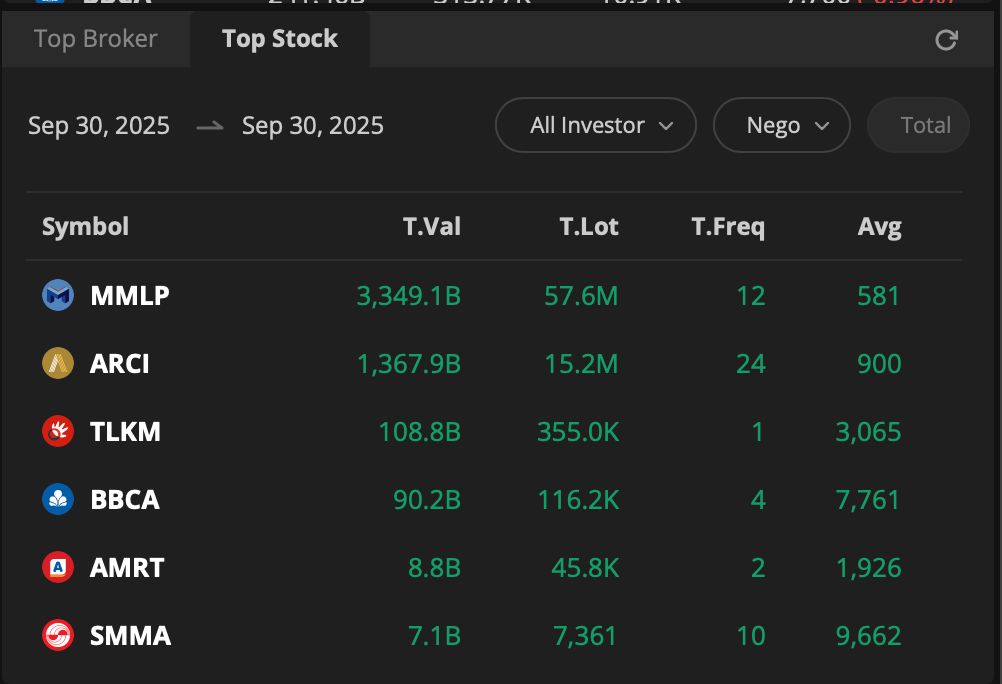Click the TLKM symbol text
This screenshot has width=1002, height=684.
pos(127,431)
